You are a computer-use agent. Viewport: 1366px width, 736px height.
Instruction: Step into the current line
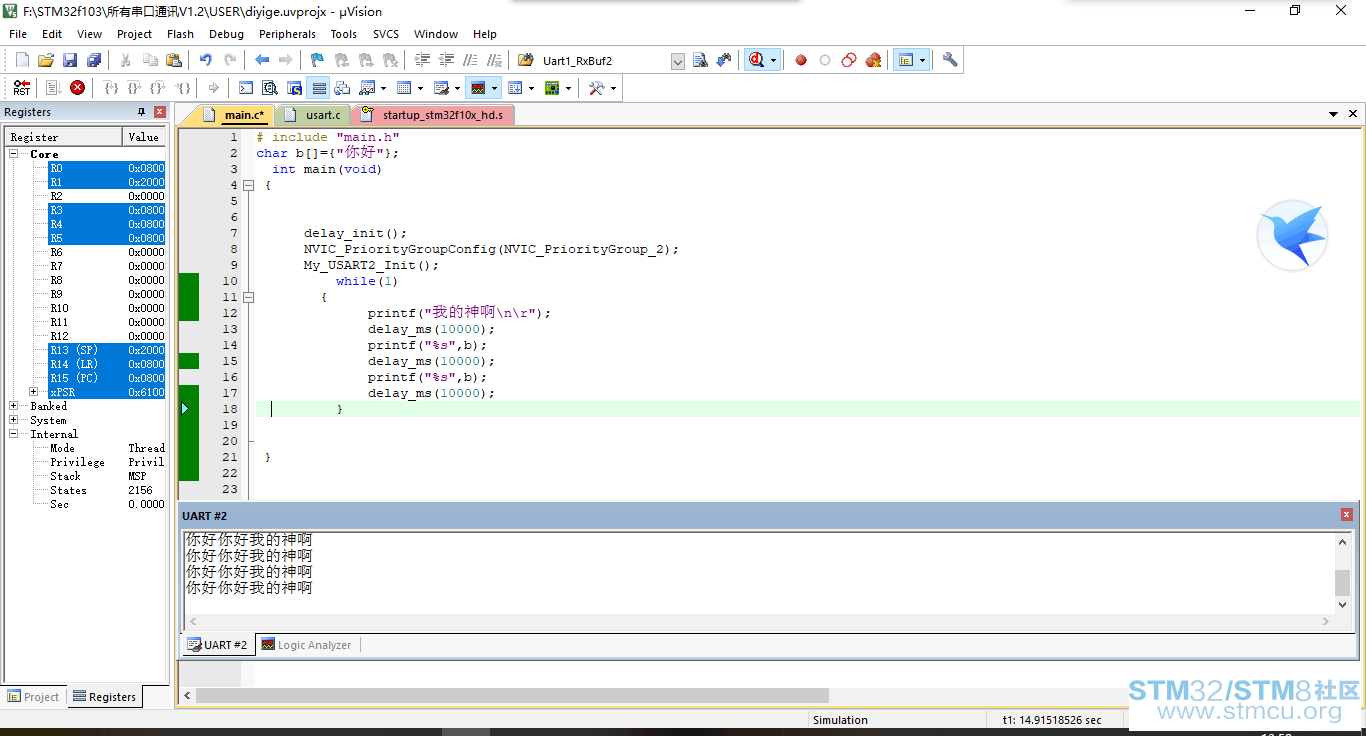tap(112, 88)
